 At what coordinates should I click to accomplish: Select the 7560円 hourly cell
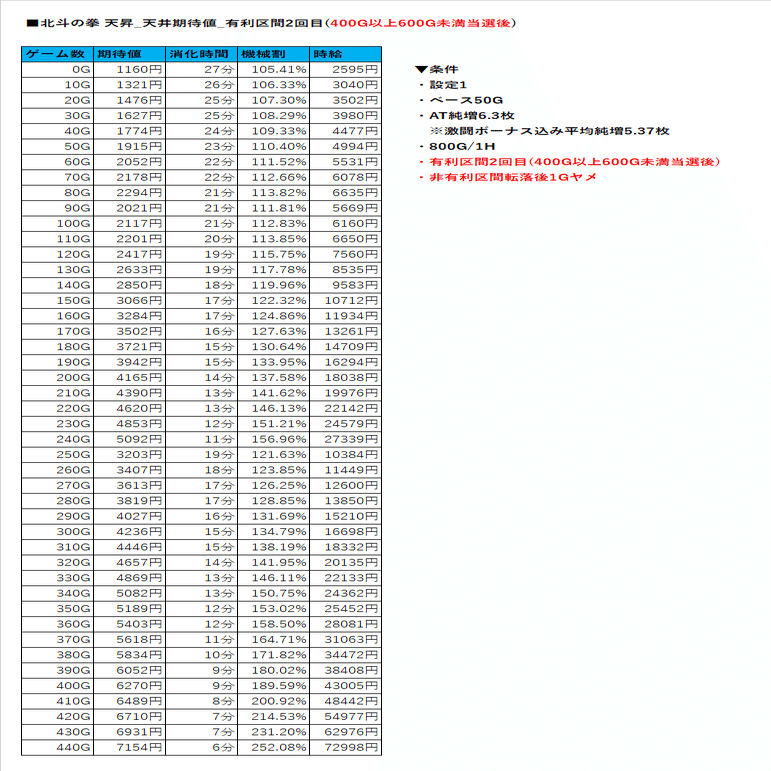click(x=345, y=254)
